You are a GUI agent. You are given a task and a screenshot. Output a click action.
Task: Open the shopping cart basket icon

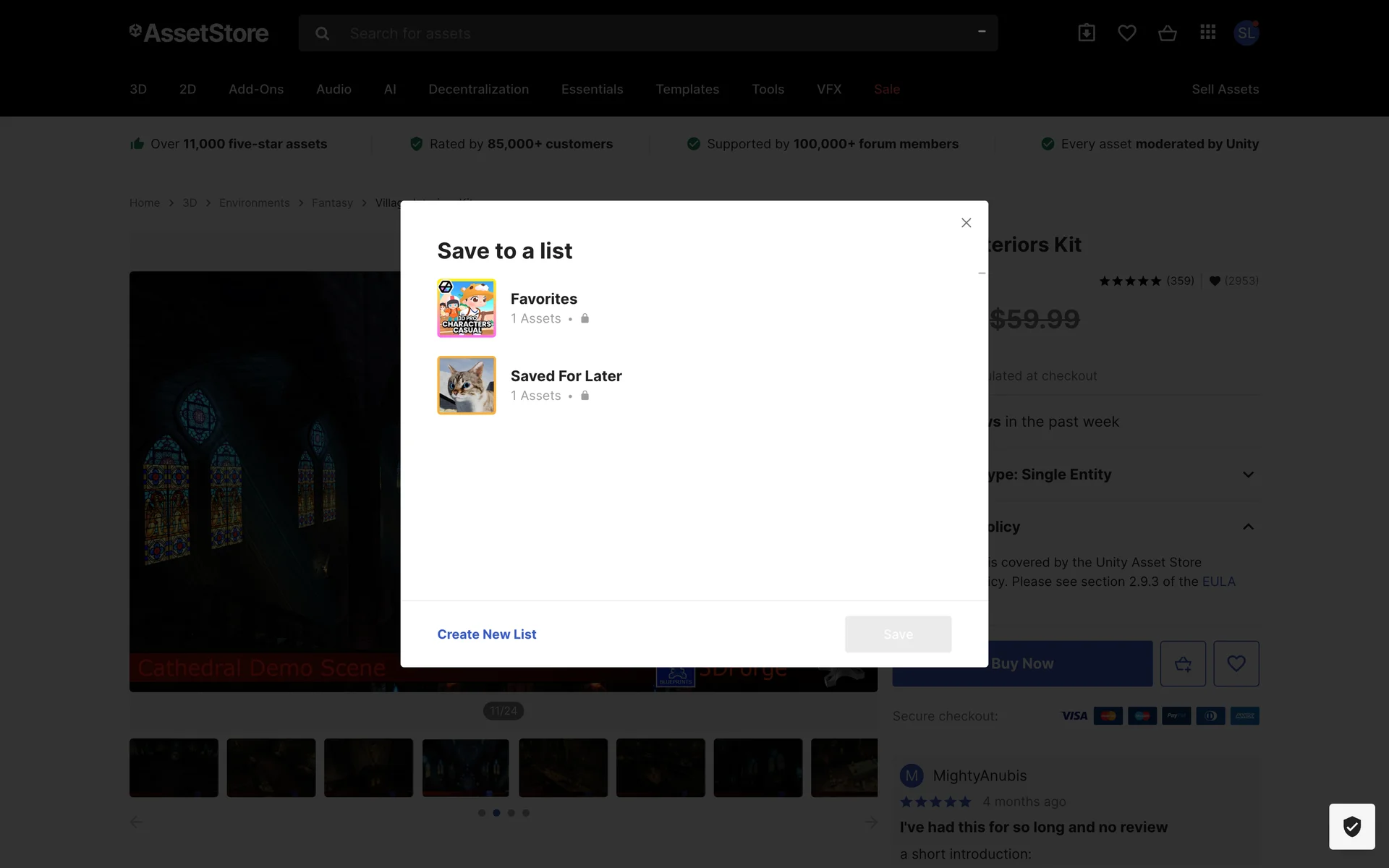click(1167, 33)
